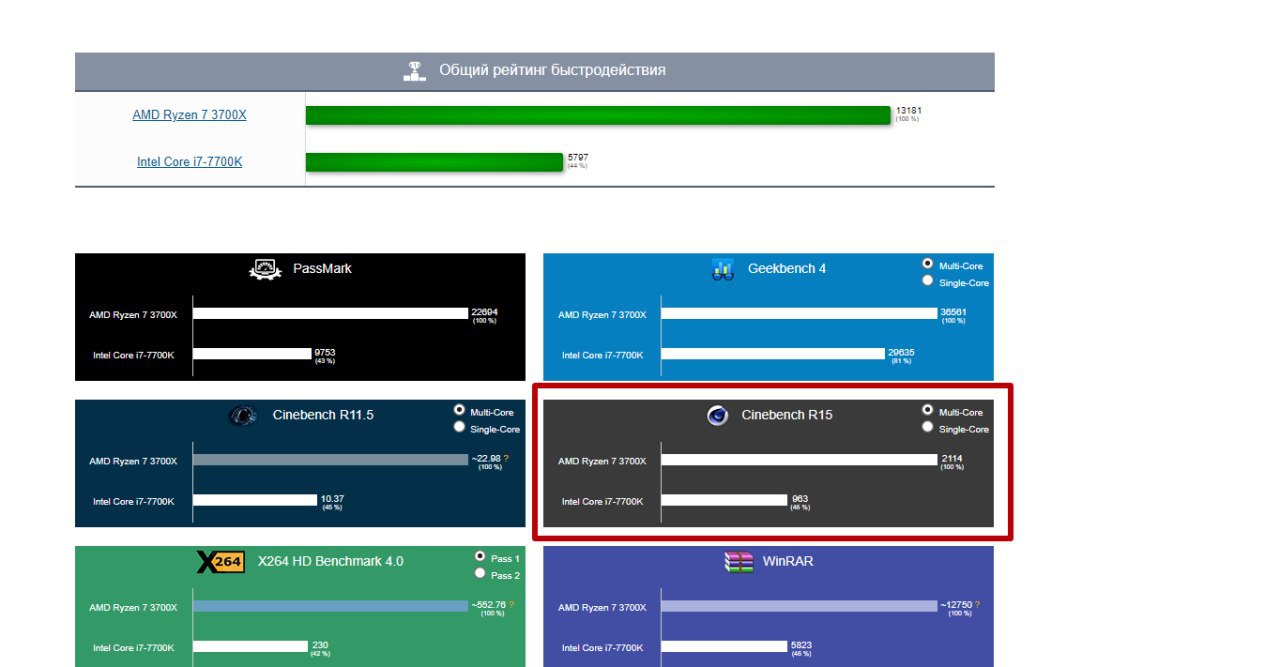Click the Cinebench R15 2114 score bar

pyautogui.click(x=799, y=459)
